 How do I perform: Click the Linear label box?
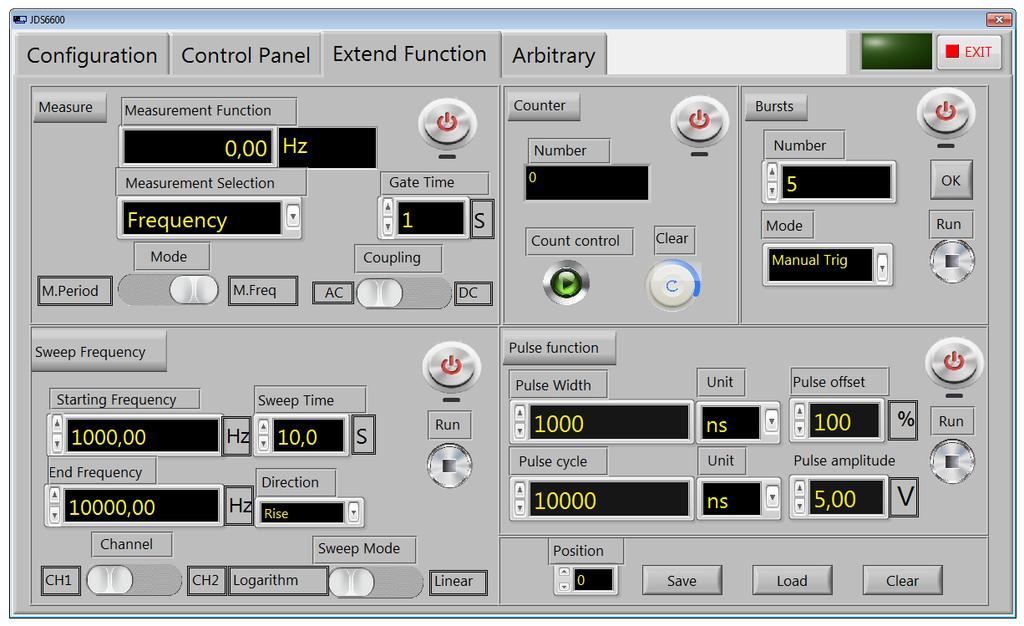[458, 582]
